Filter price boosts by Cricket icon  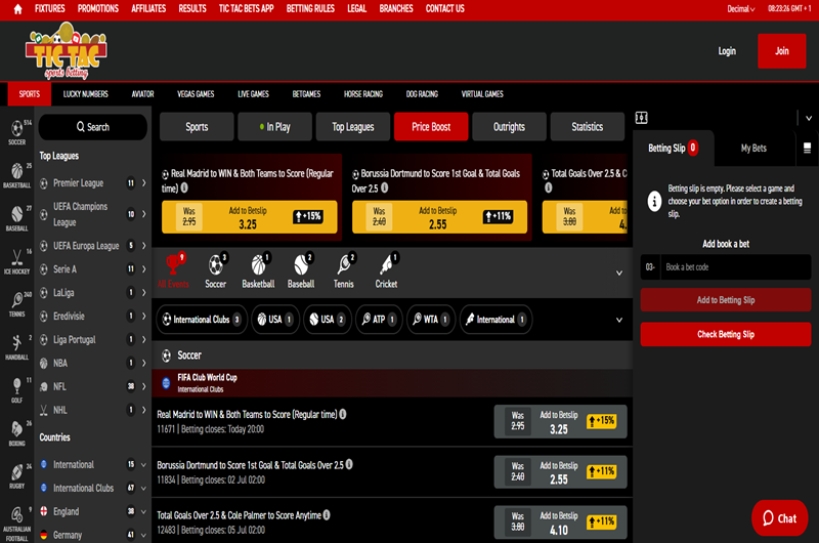(387, 270)
